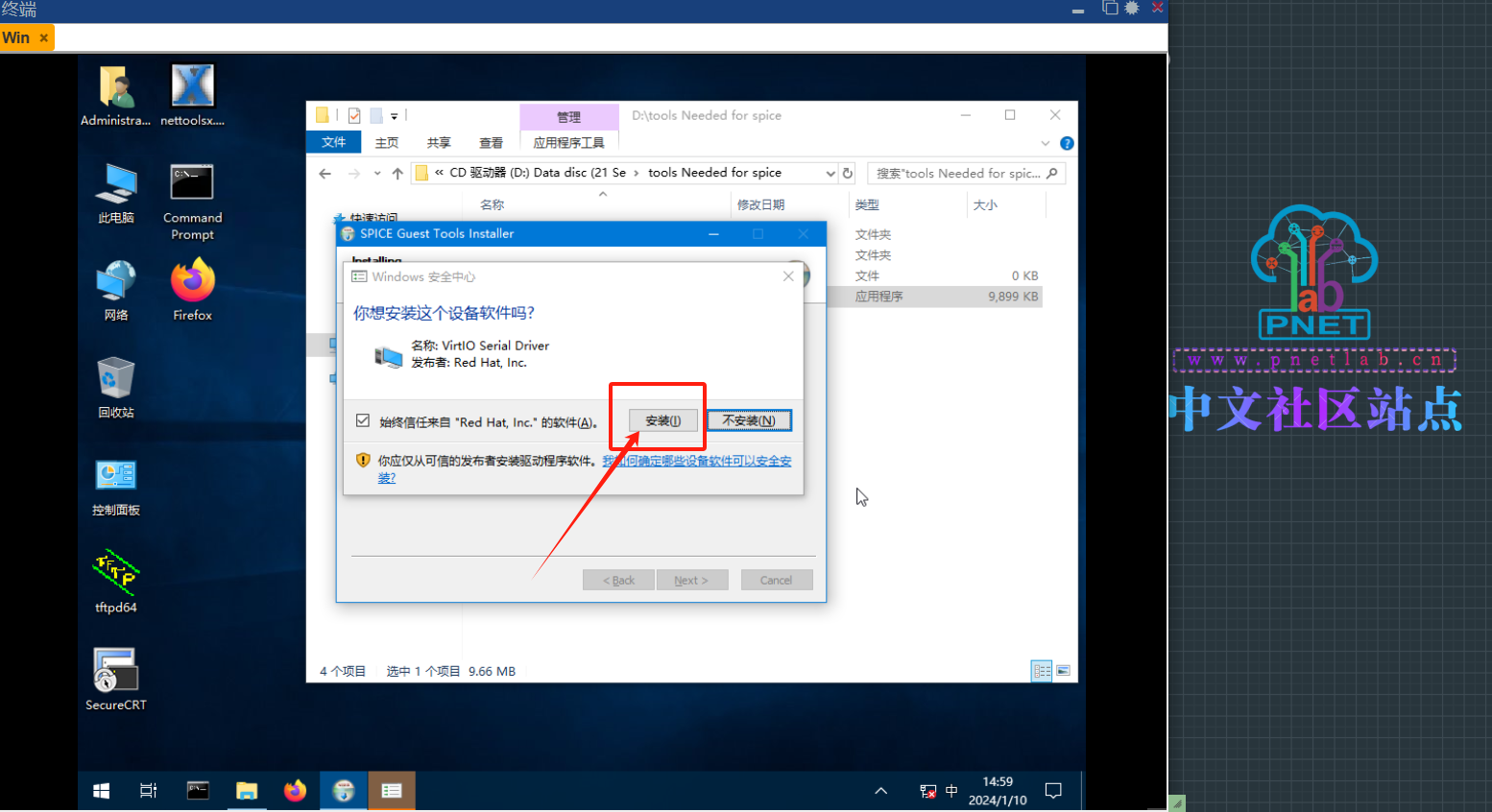Screen dimensions: 1492x812
Task: Expand the address bar history dropdown
Action: click(x=830, y=174)
